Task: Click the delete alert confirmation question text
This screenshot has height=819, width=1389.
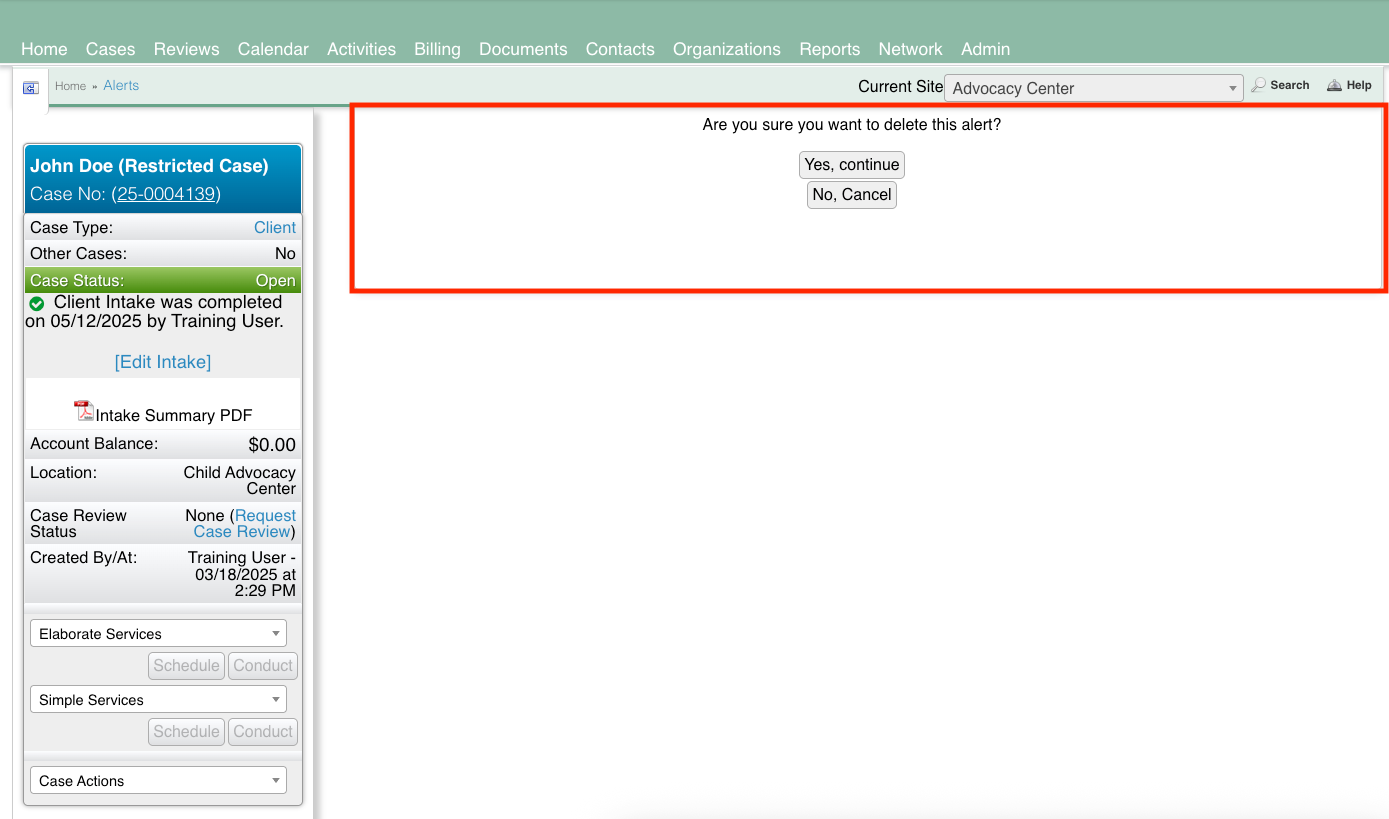Action: click(852, 125)
